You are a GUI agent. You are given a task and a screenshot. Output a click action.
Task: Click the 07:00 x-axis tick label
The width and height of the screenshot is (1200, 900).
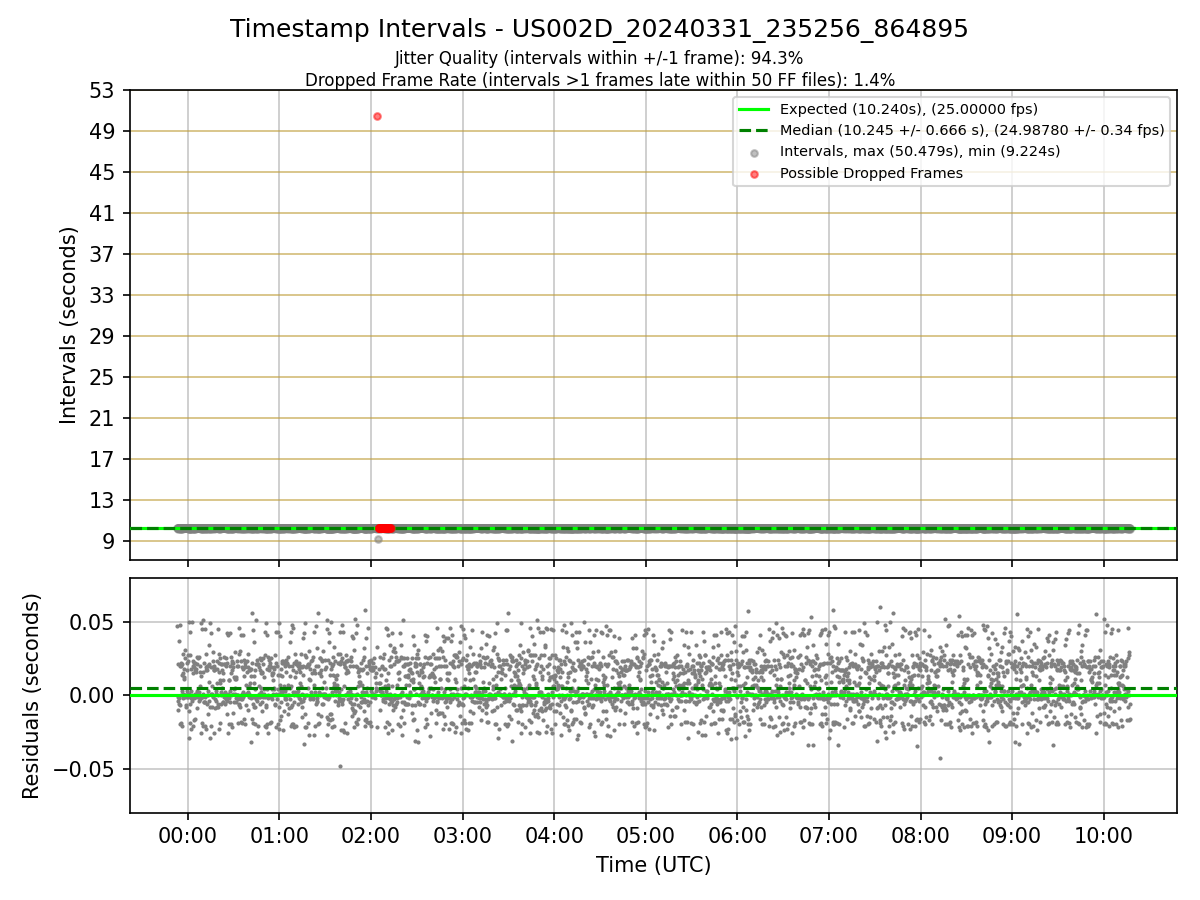(829, 836)
